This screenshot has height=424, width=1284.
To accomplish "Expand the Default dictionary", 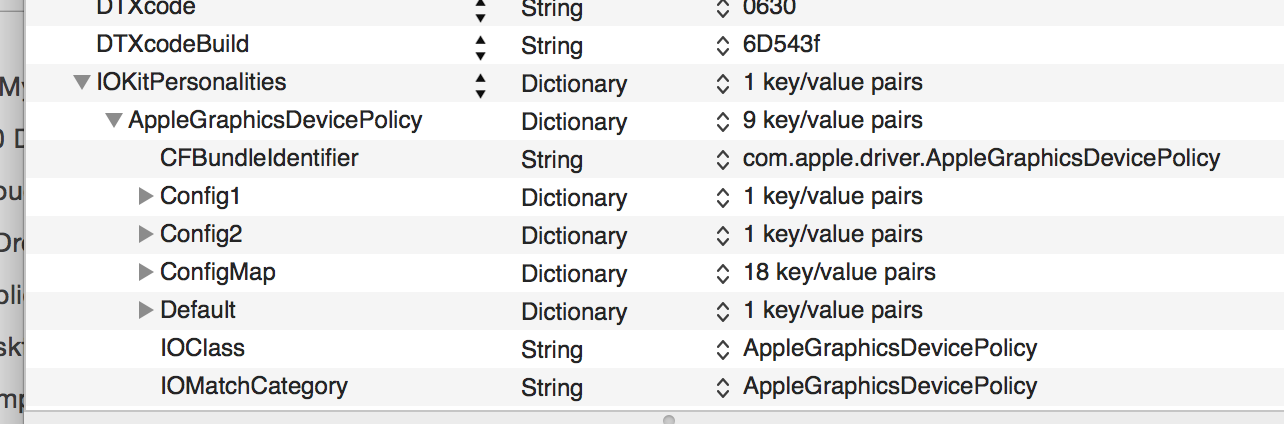I will click(x=146, y=310).
